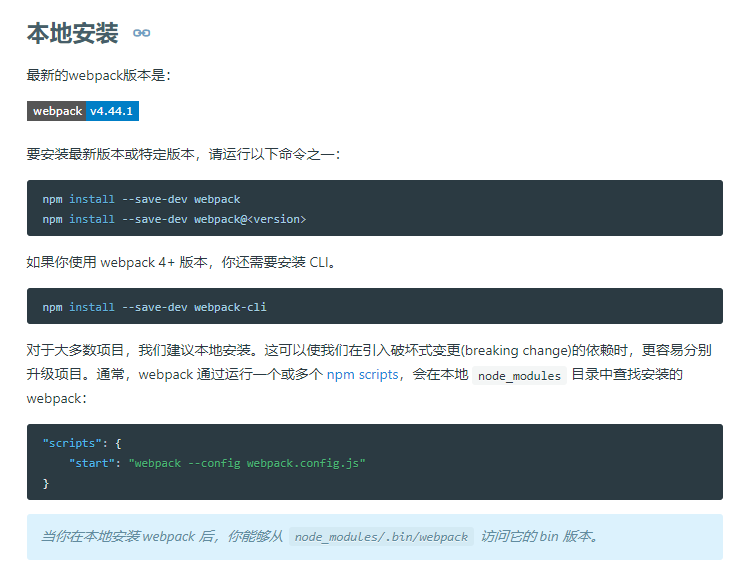The height and width of the screenshot is (567, 734).
Task: Click inline code node_modules/.bin/webpack
Action: click(x=382, y=537)
